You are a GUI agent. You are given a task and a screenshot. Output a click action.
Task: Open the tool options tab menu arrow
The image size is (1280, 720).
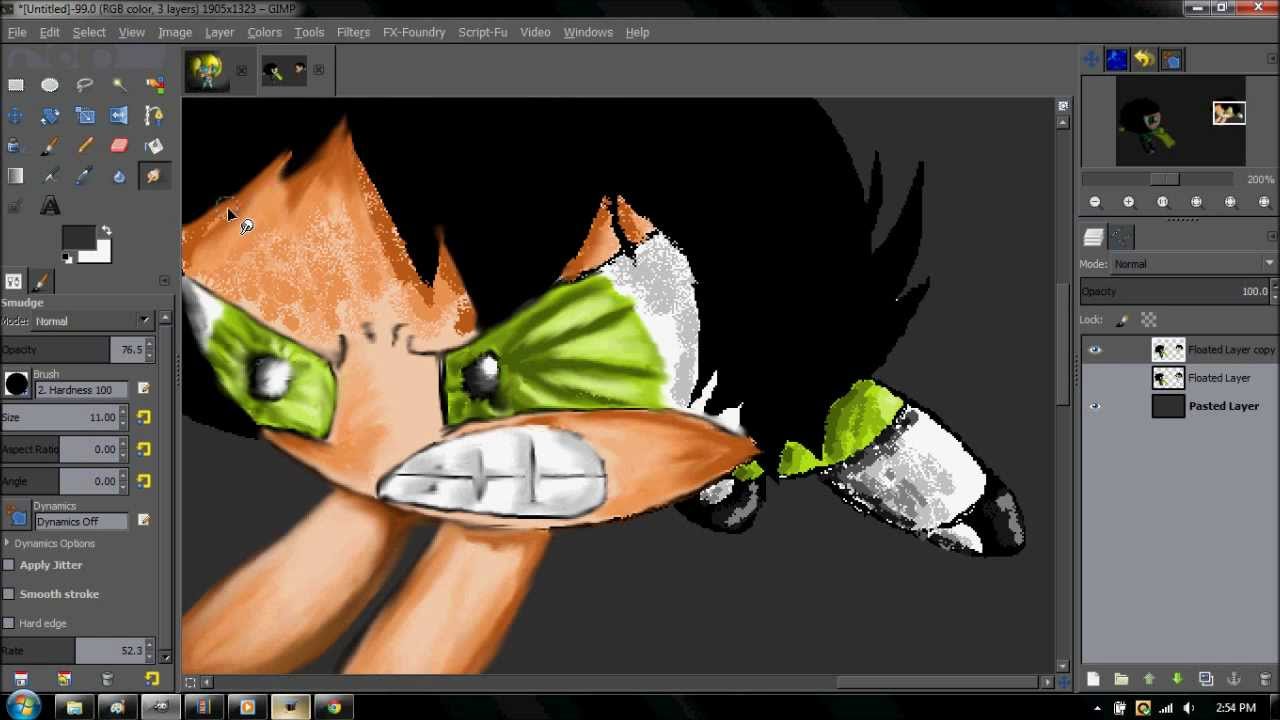[x=165, y=281]
